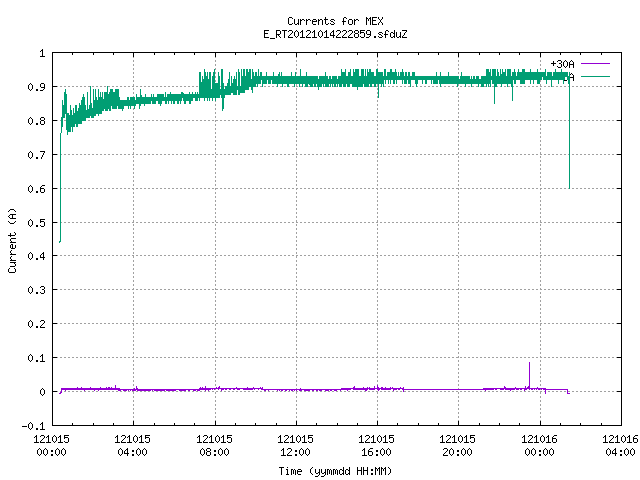
Task: Select the y-axis tick label '0.6'
Action: coord(36,189)
